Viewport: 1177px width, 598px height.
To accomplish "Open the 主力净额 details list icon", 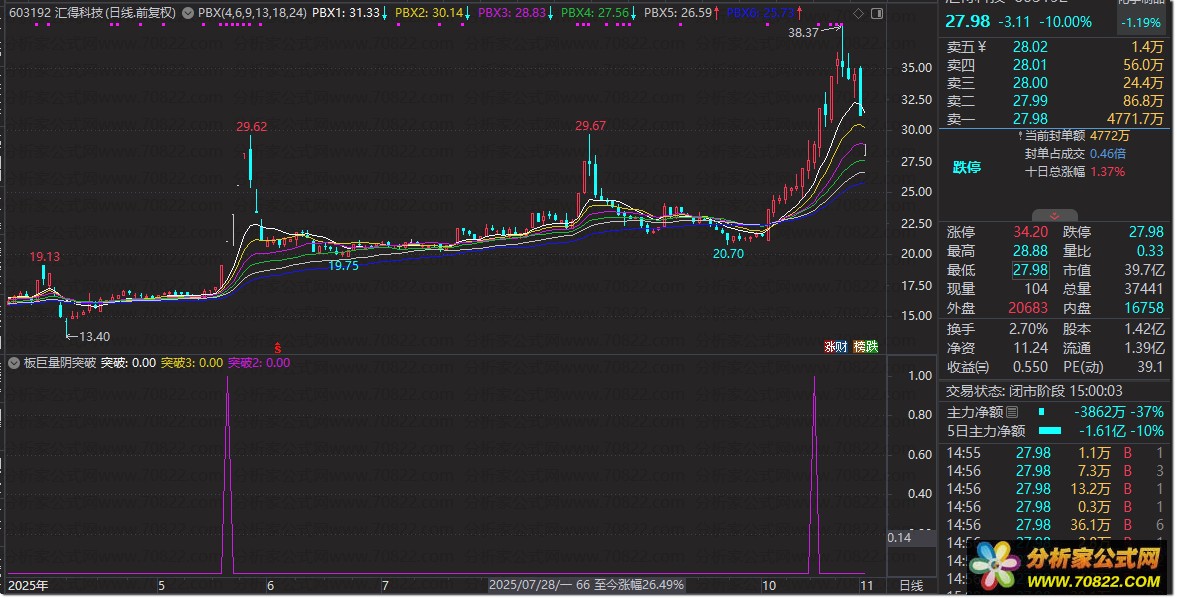I will (x=1012, y=412).
